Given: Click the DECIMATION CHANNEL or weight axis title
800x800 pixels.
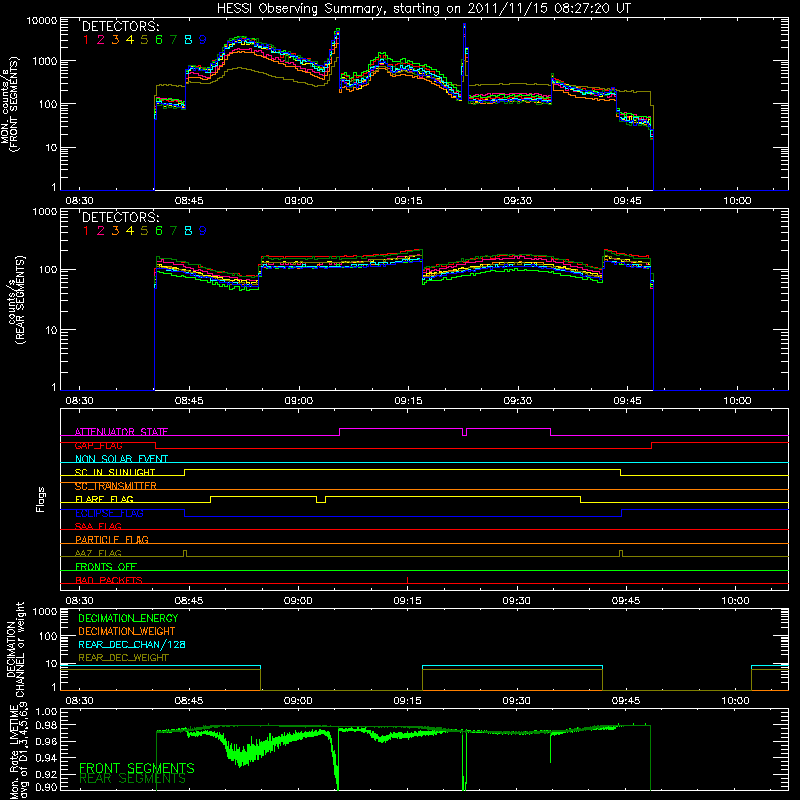Looking at the screenshot, I should (15, 649).
